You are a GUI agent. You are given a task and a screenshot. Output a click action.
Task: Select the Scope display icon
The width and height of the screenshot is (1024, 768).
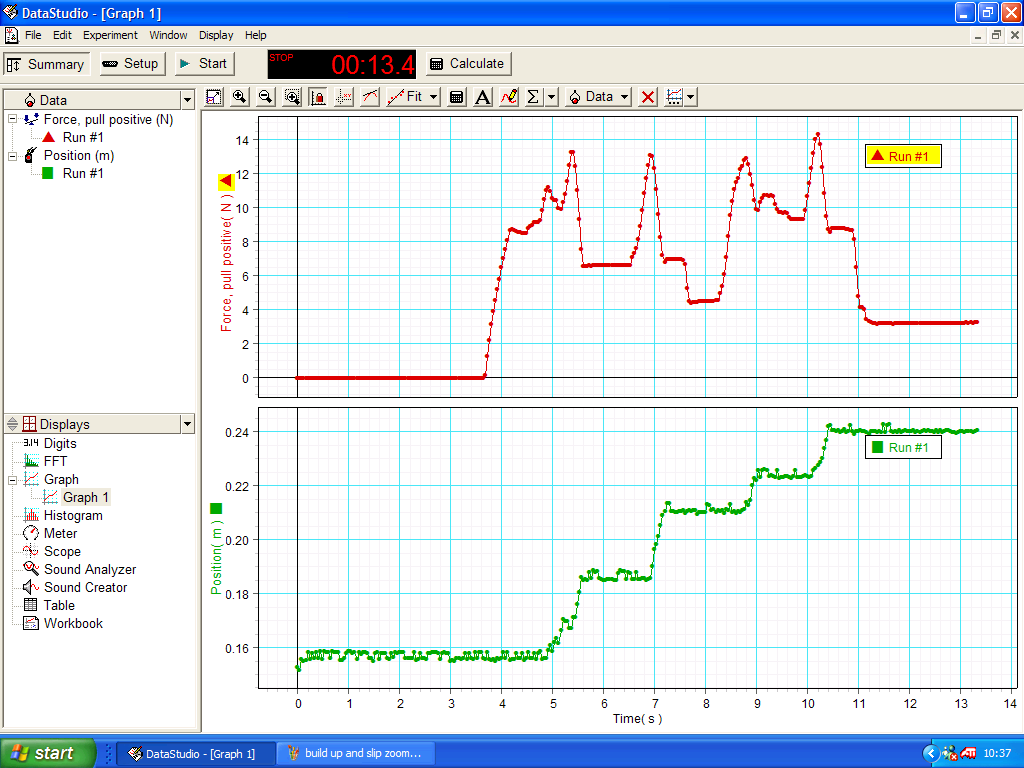[31, 551]
